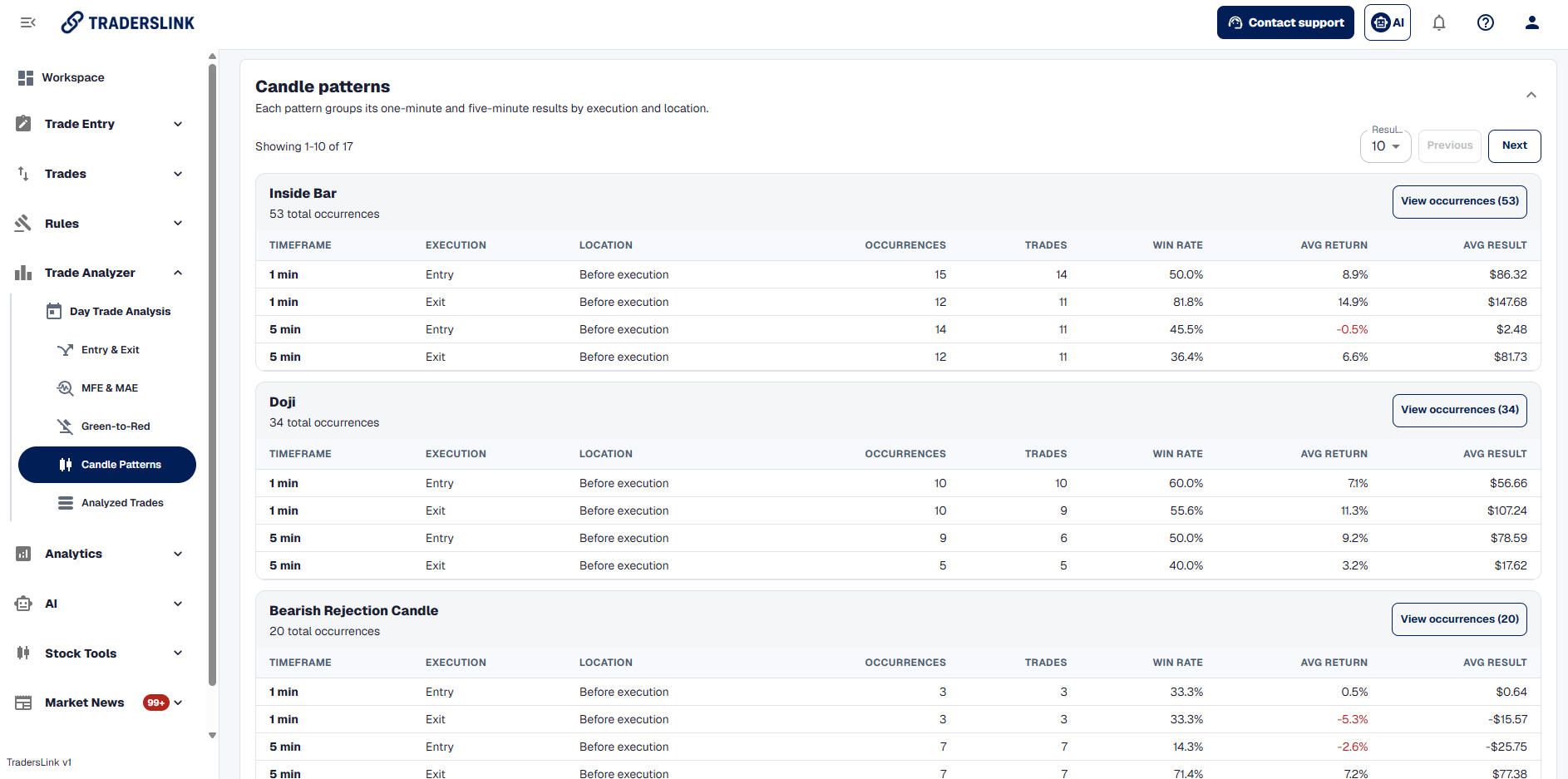Go to Entry & Exit page
The height and width of the screenshot is (779, 1568).
click(107, 350)
